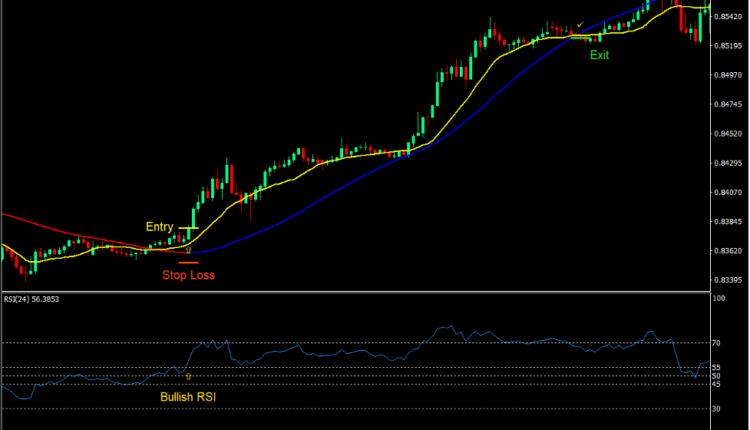750x430 pixels.
Task: Click the yellow arrow on the RSI line
Action: 188,377
